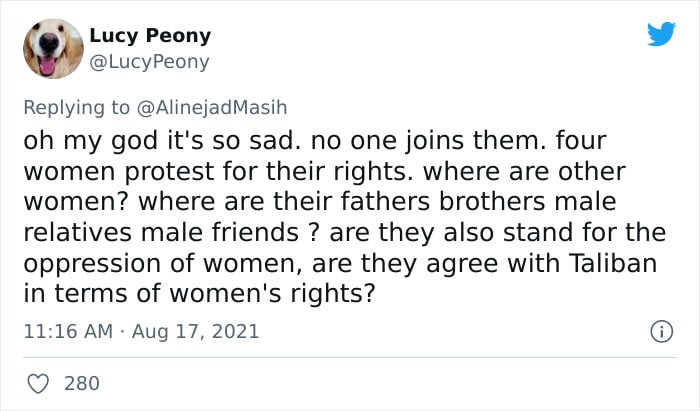Visit the @LucyPeony handle

point(149,62)
